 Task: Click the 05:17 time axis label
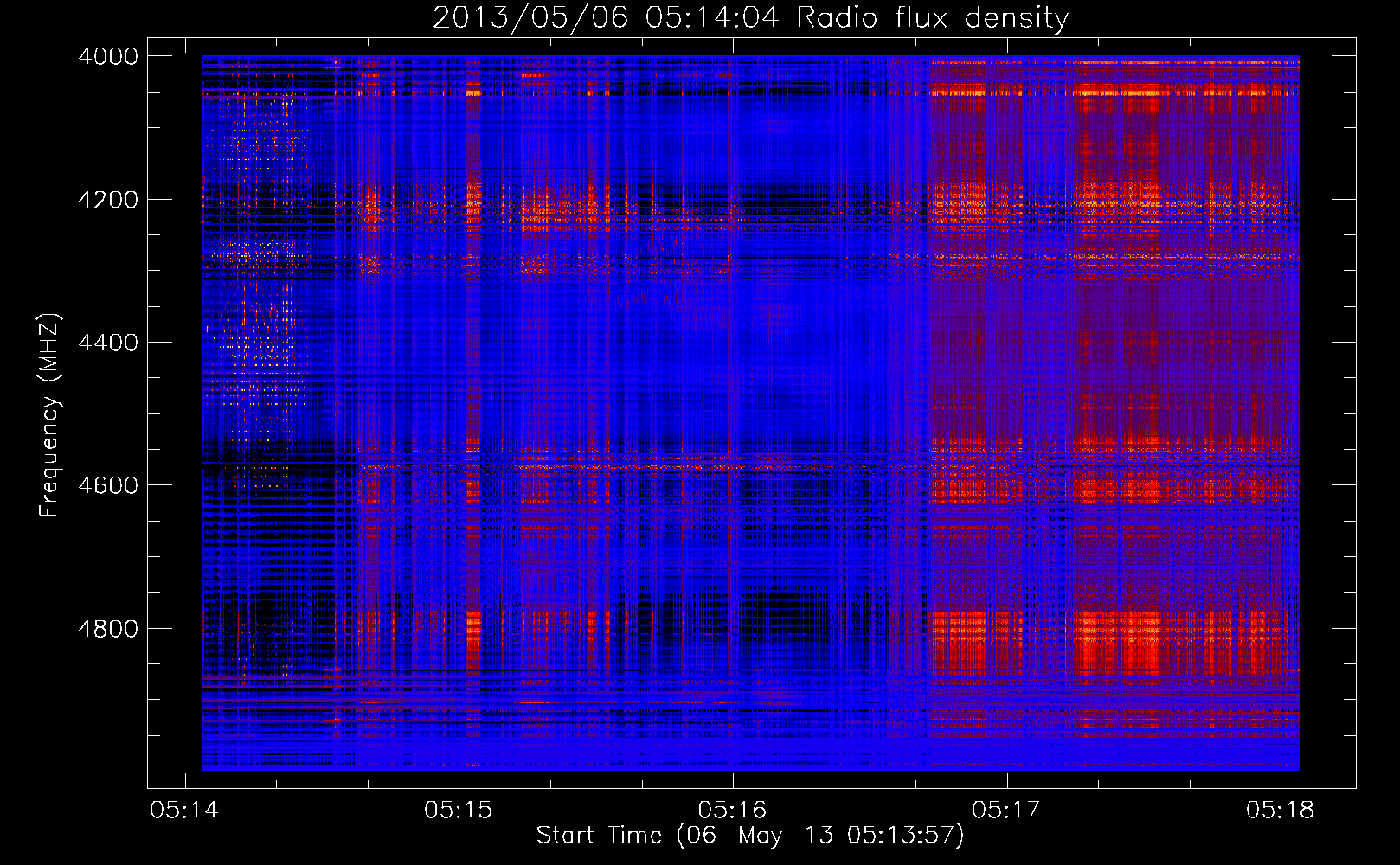point(1005,811)
